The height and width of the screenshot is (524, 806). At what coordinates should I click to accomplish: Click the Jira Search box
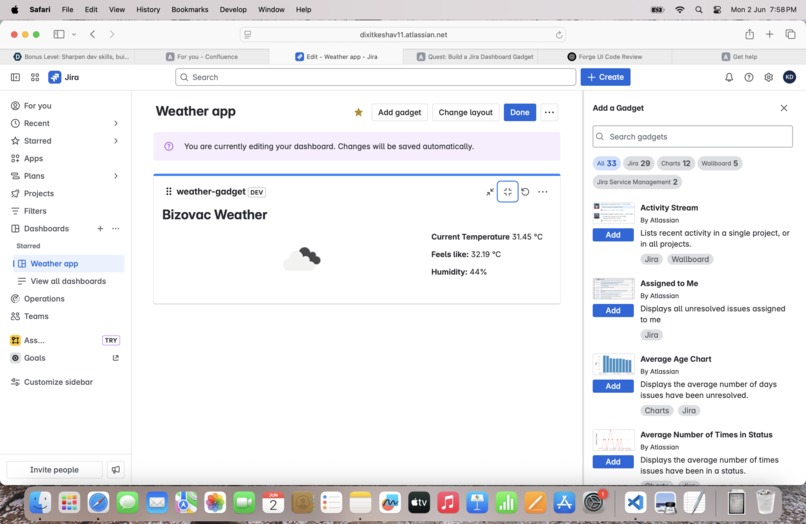375,77
